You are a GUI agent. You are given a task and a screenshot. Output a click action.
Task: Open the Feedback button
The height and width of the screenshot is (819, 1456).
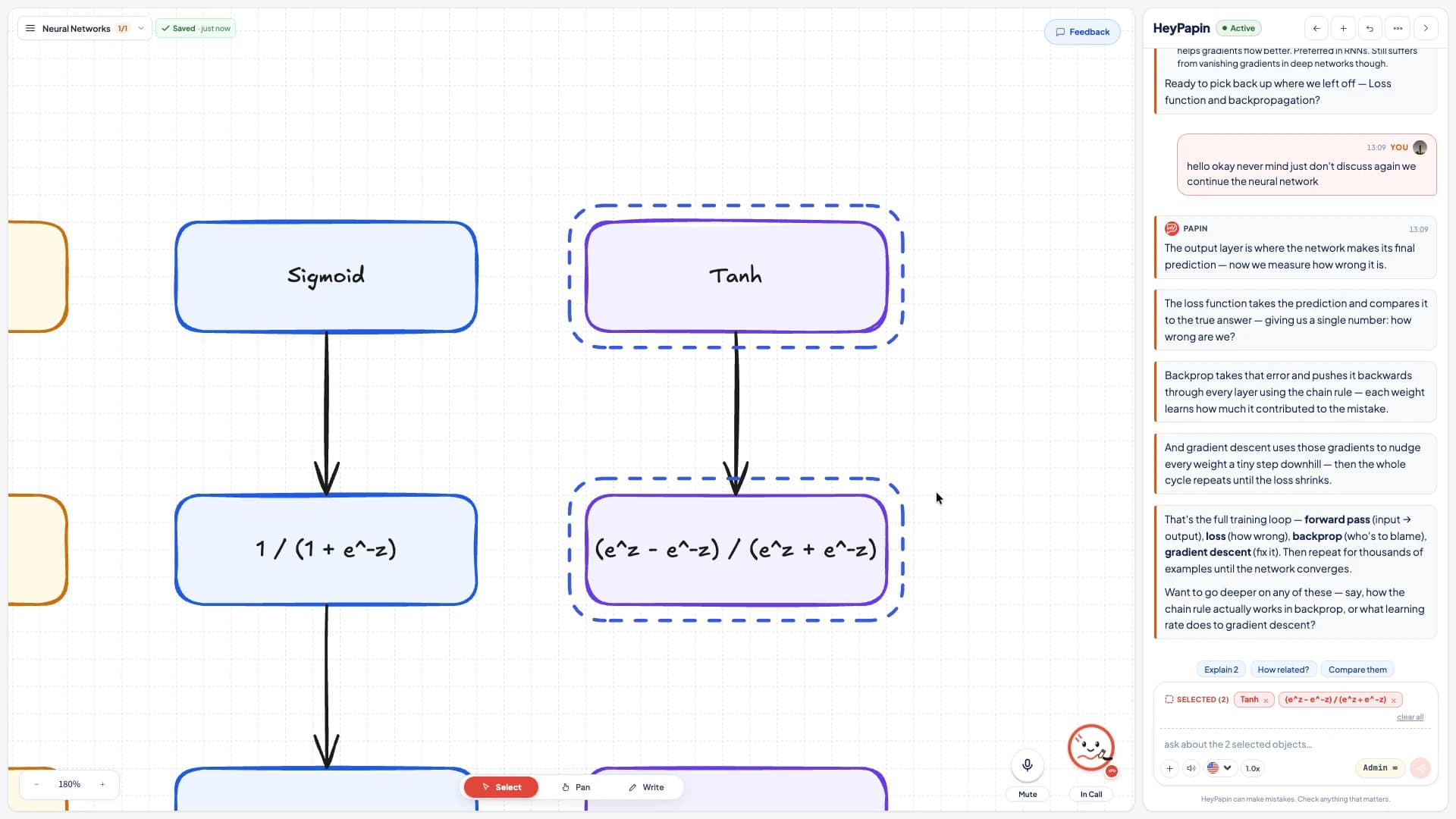tap(1082, 32)
